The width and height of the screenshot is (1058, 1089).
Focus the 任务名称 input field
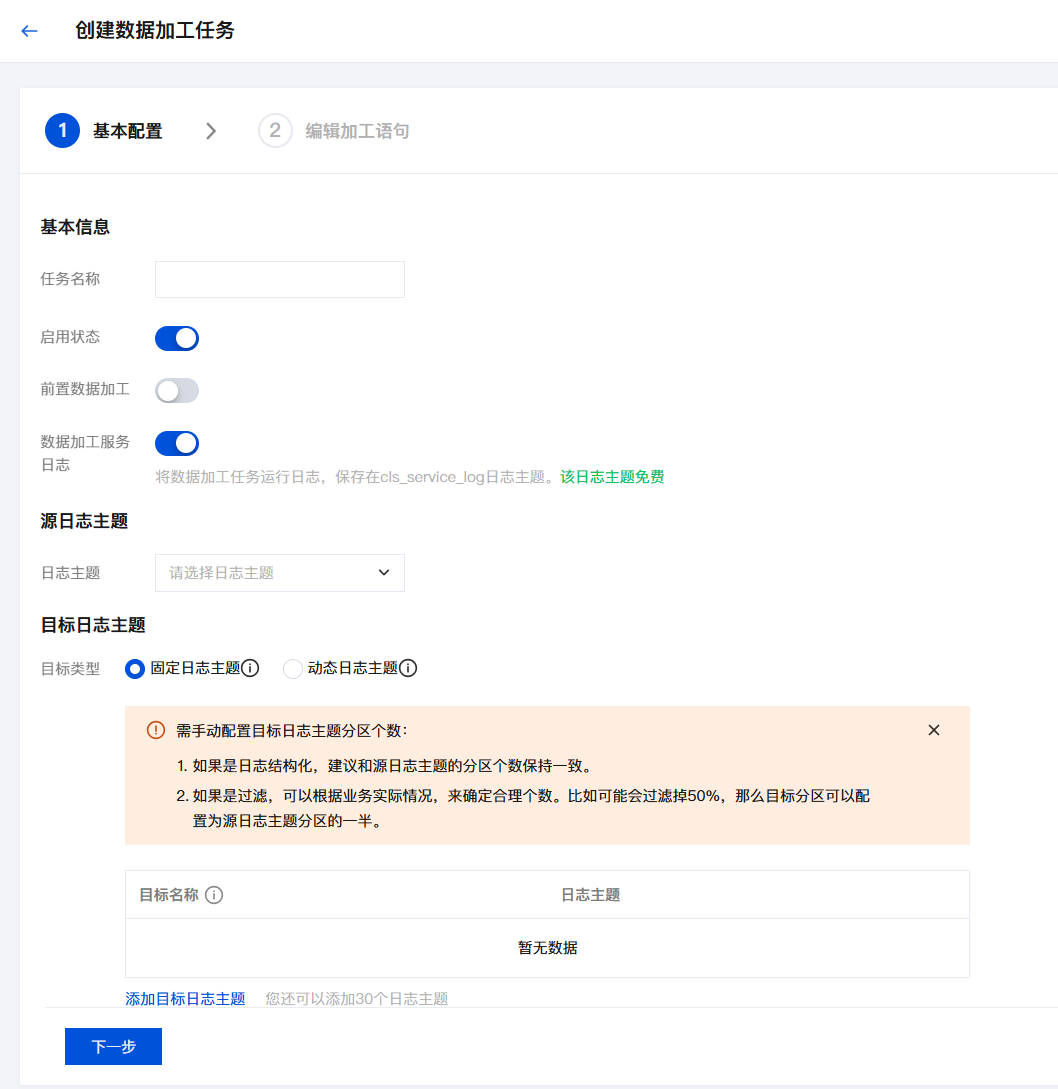(x=279, y=279)
